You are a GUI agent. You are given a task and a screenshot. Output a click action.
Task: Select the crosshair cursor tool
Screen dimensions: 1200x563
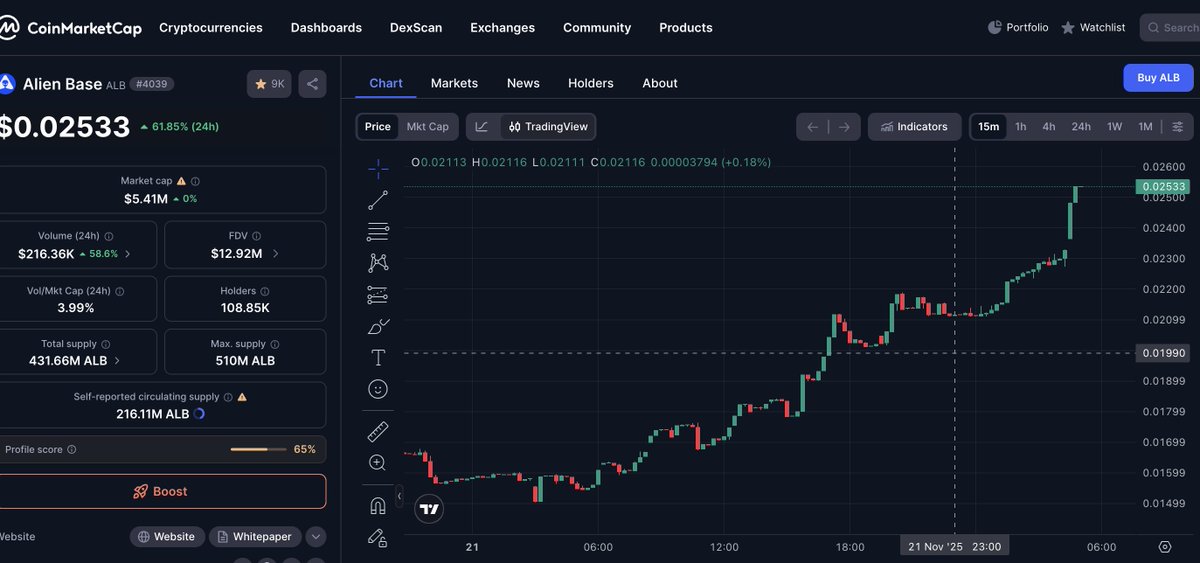378,167
